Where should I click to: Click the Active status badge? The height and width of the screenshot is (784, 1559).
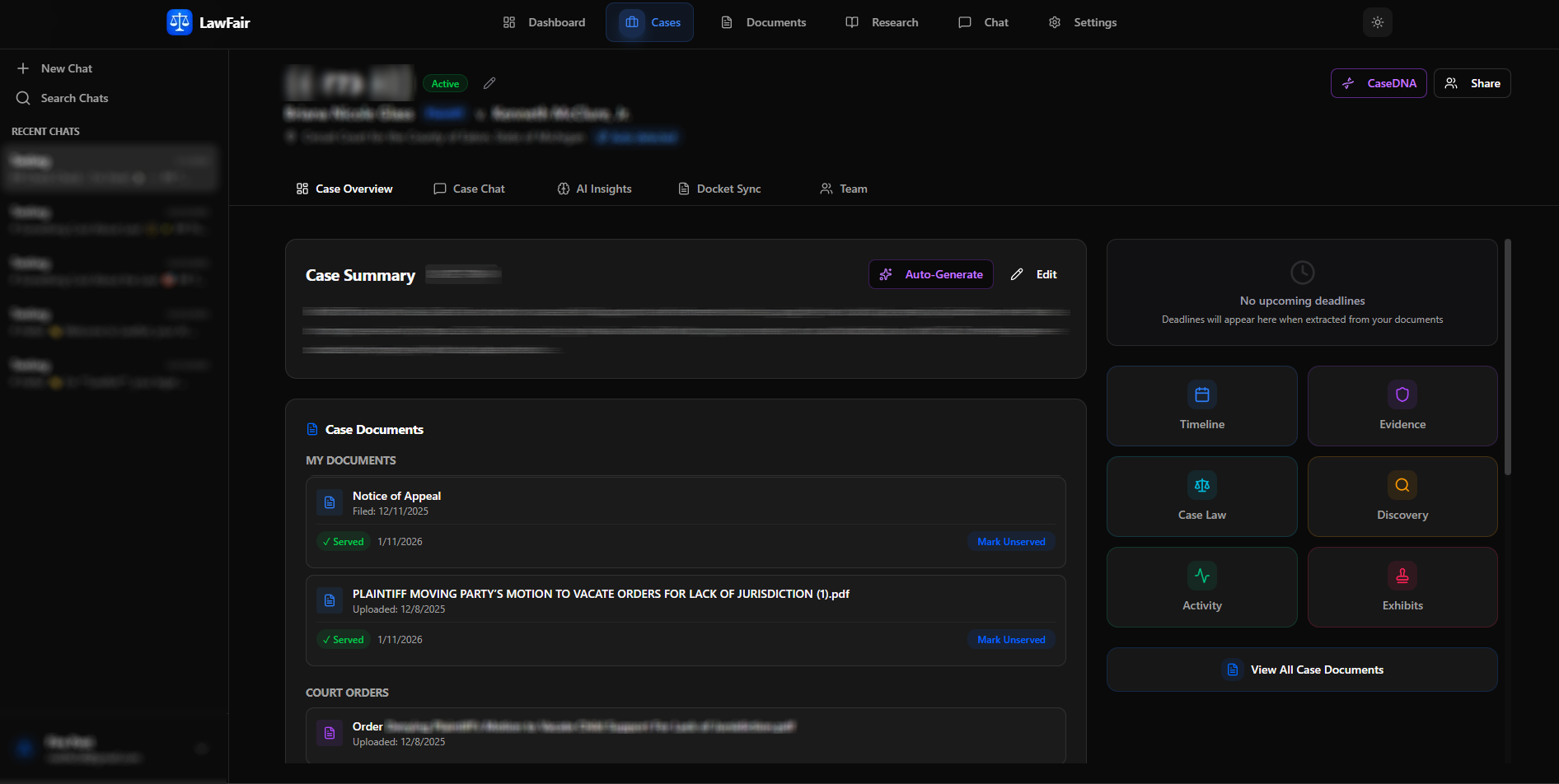445,83
